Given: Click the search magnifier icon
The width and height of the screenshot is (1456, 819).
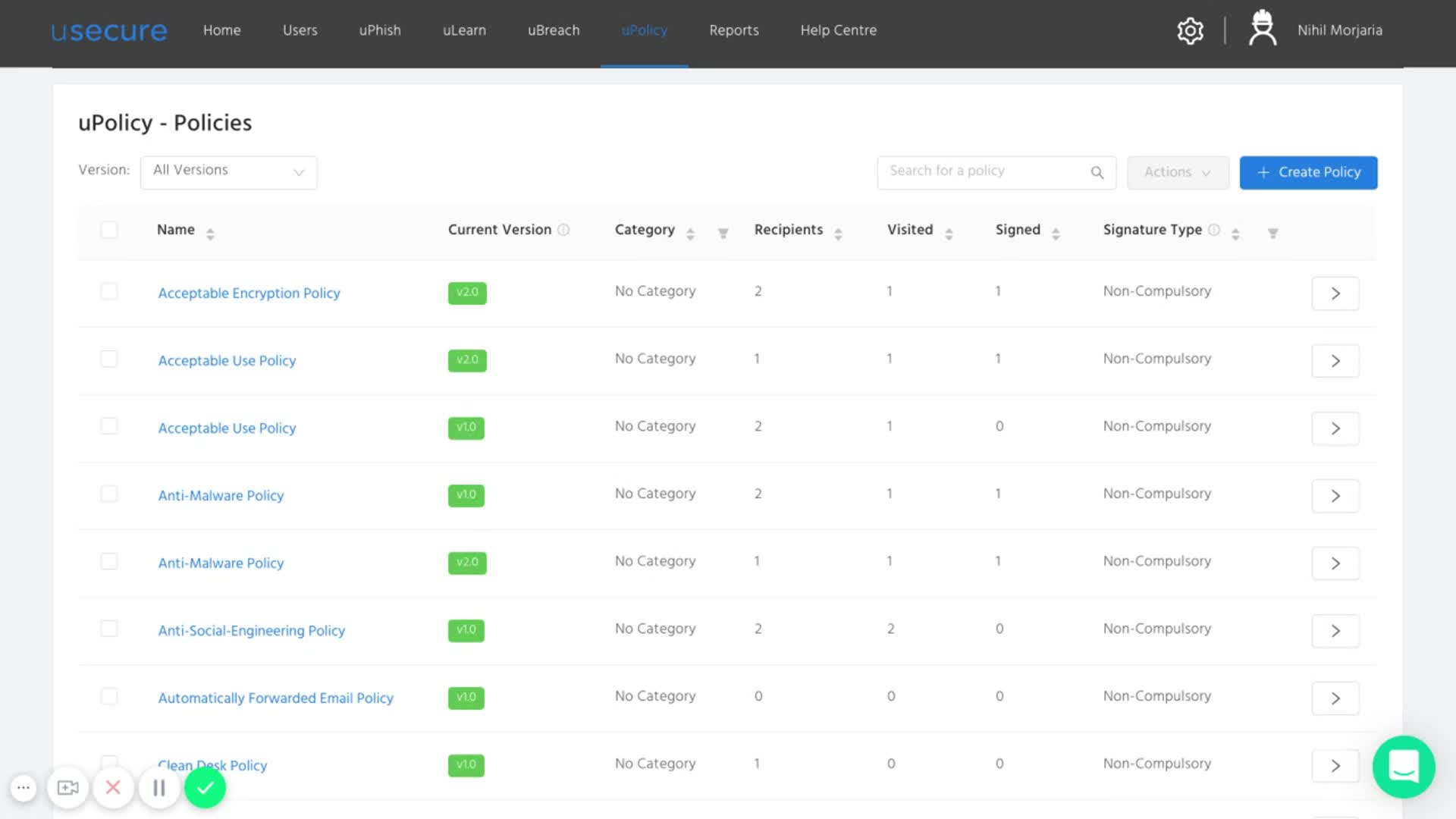Looking at the screenshot, I should [1097, 173].
